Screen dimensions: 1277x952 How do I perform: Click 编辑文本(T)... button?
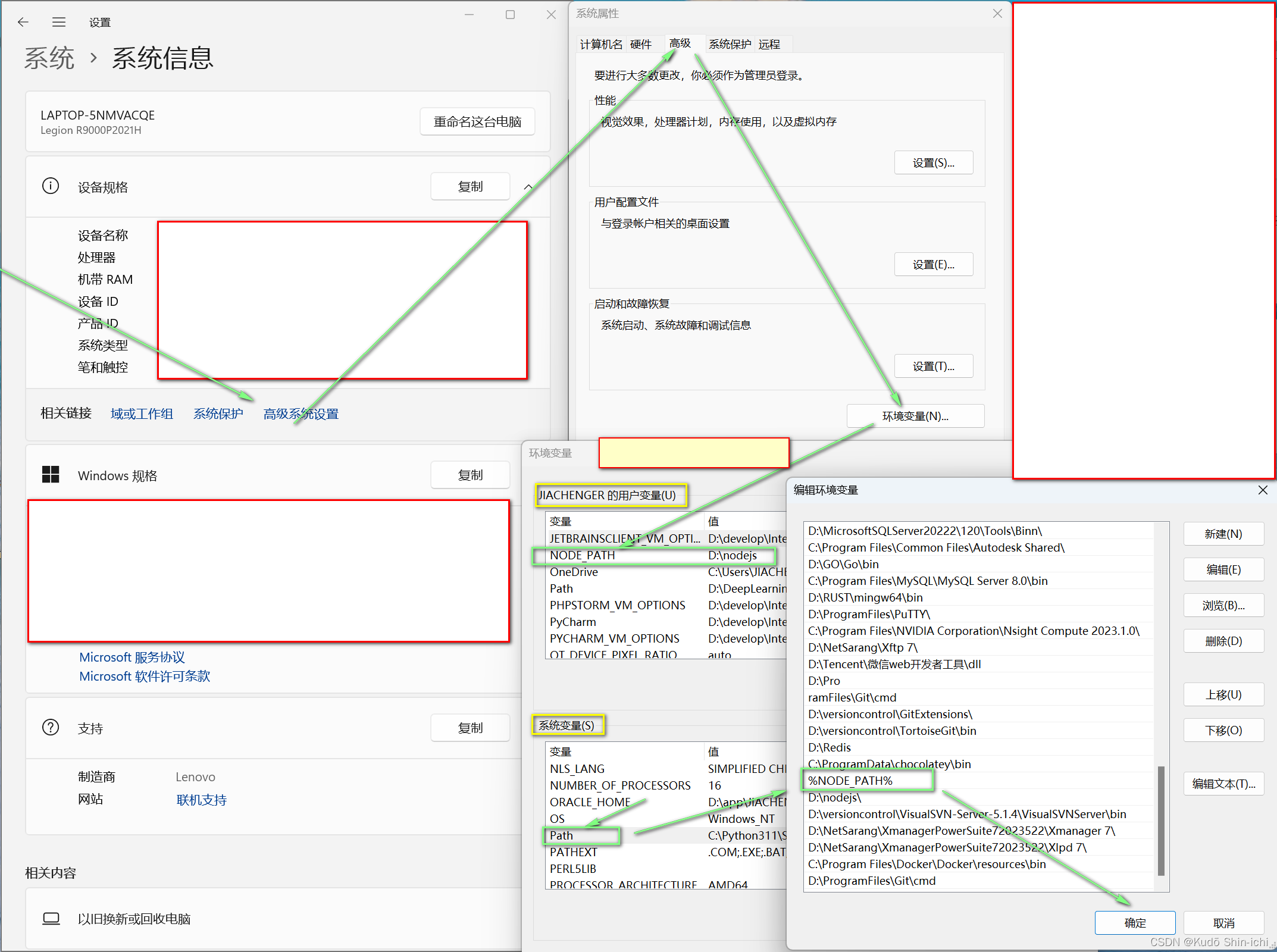pyautogui.click(x=1223, y=784)
